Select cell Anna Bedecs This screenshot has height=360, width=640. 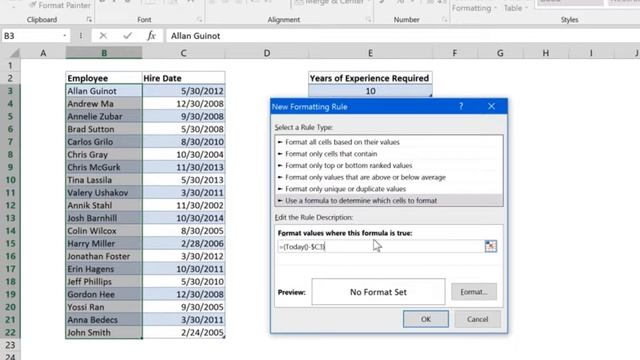point(104,320)
